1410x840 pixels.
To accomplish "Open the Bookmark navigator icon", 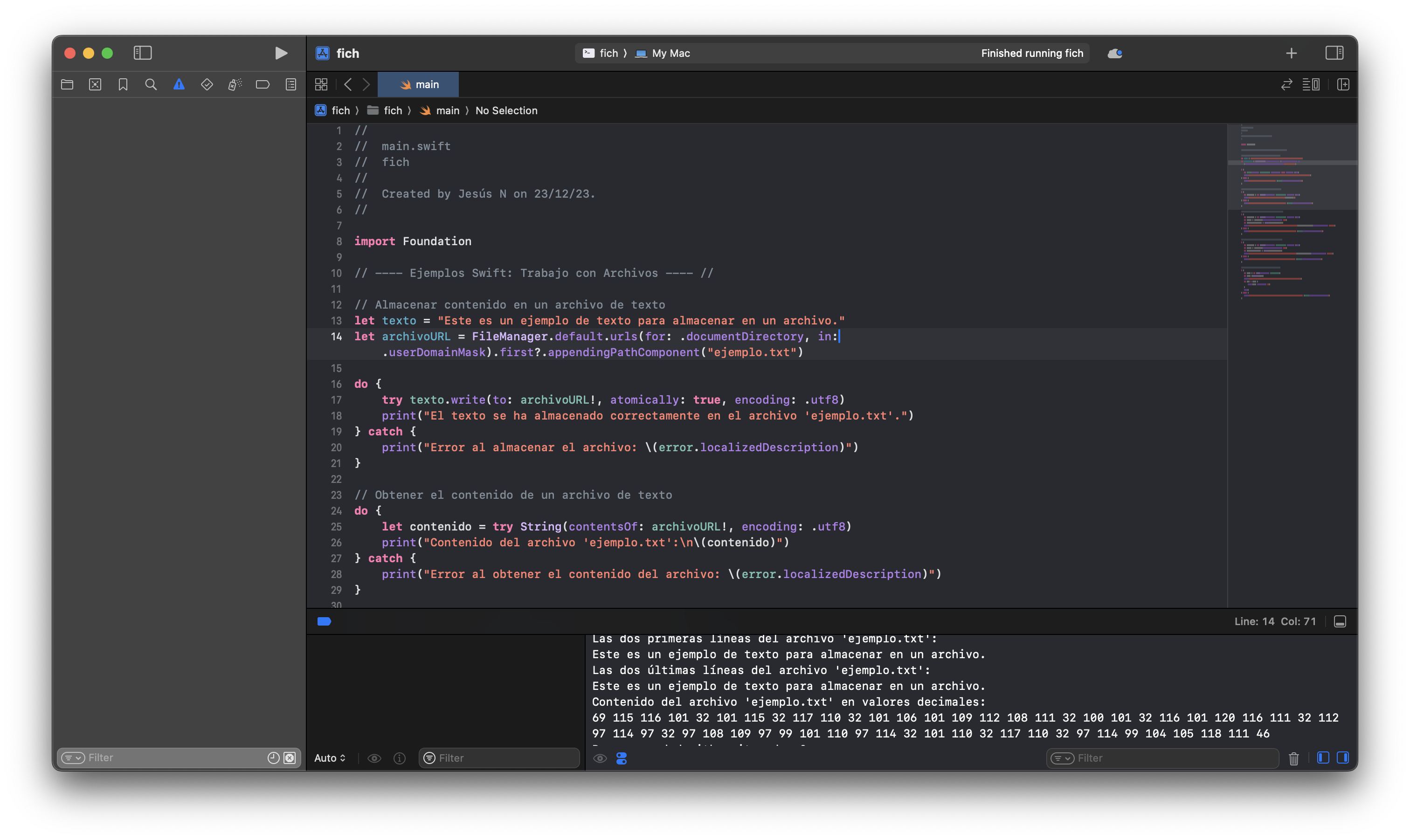I will pos(123,84).
